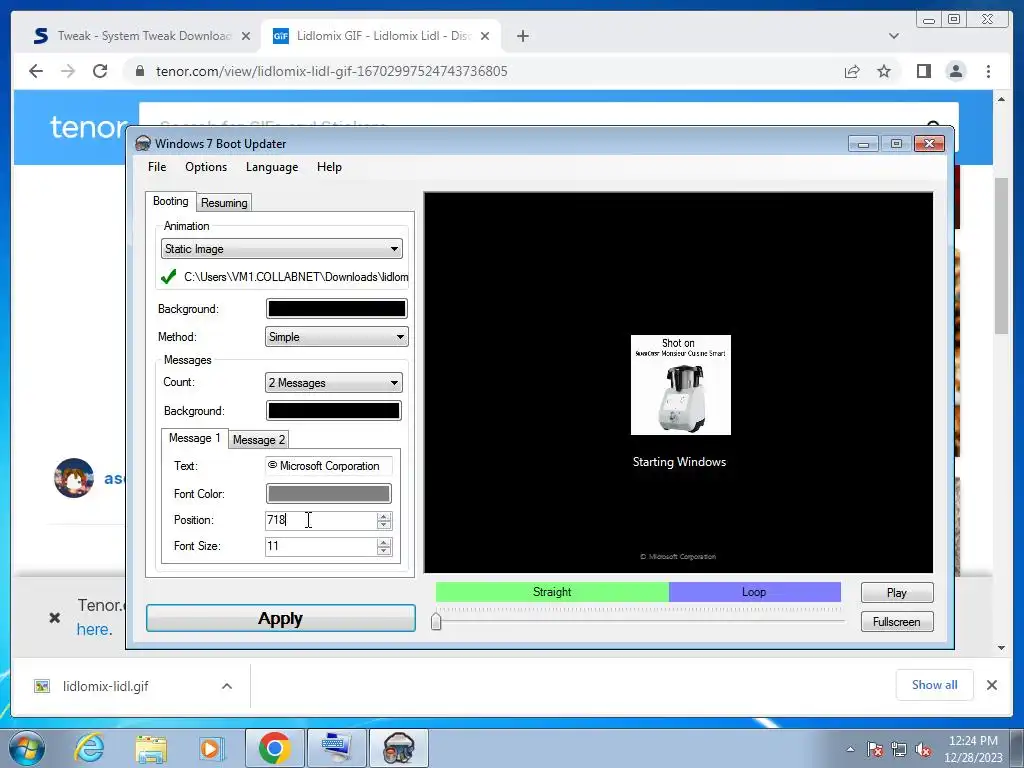This screenshot has height=768, width=1024.
Task: Click the Boot Updater title bar icon
Action: (143, 144)
